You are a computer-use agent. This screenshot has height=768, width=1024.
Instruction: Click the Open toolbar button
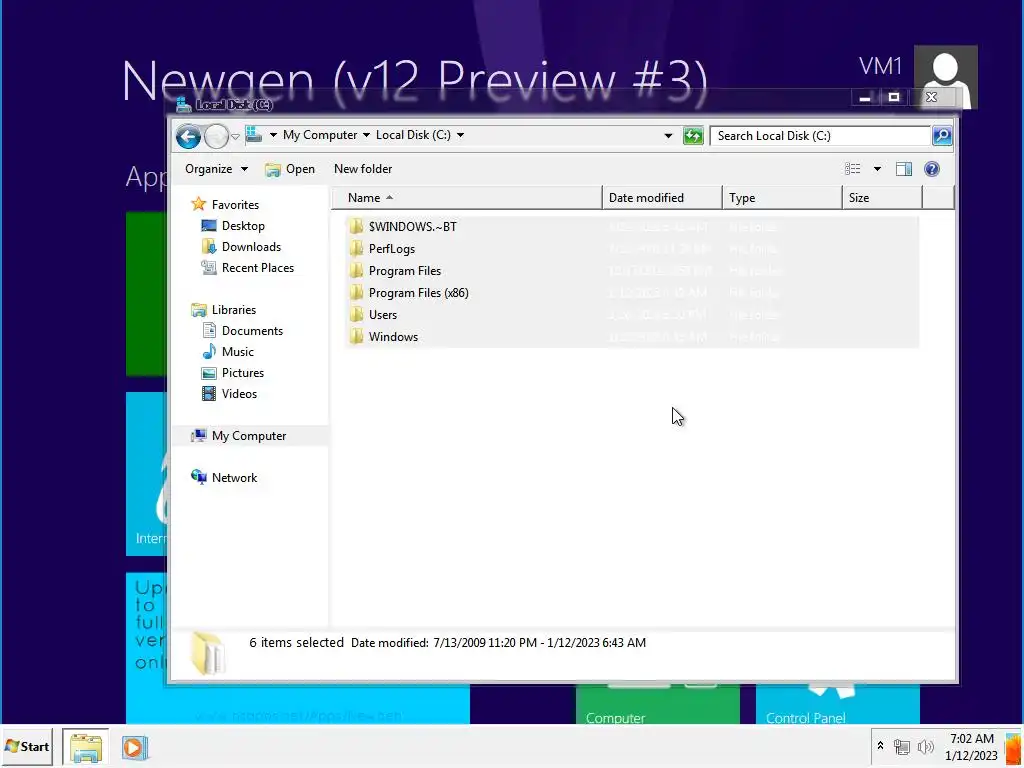point(290,169)
